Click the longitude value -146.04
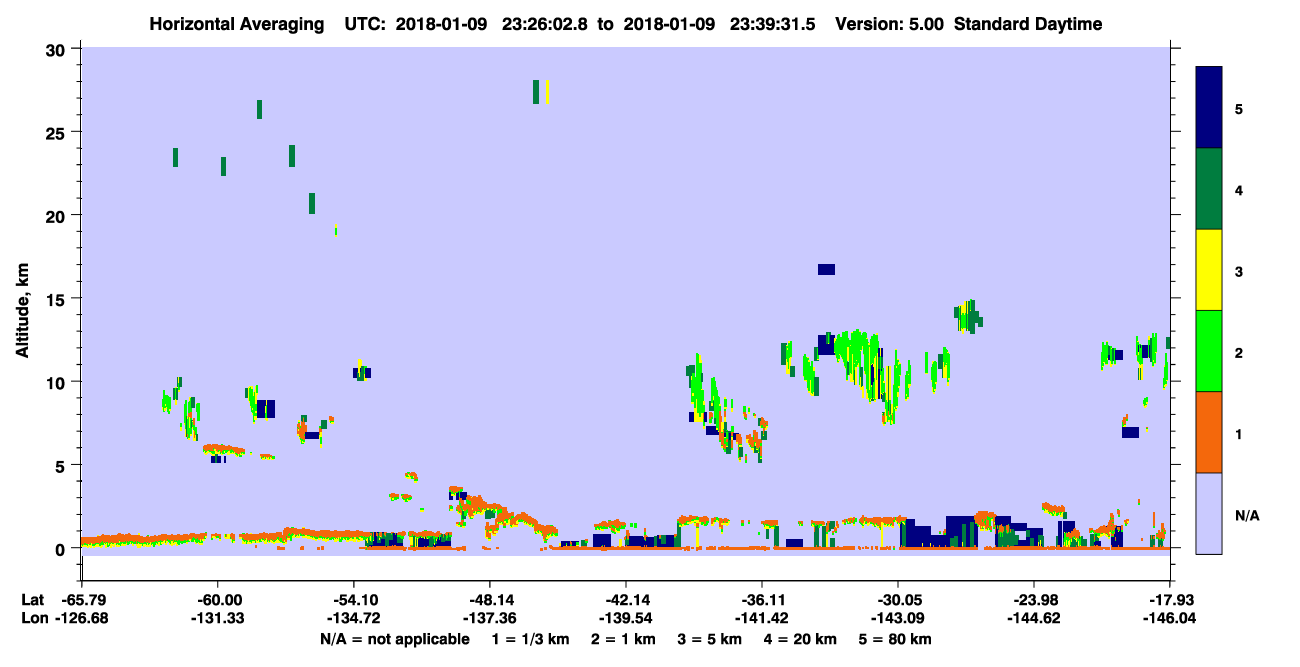 1170,618
